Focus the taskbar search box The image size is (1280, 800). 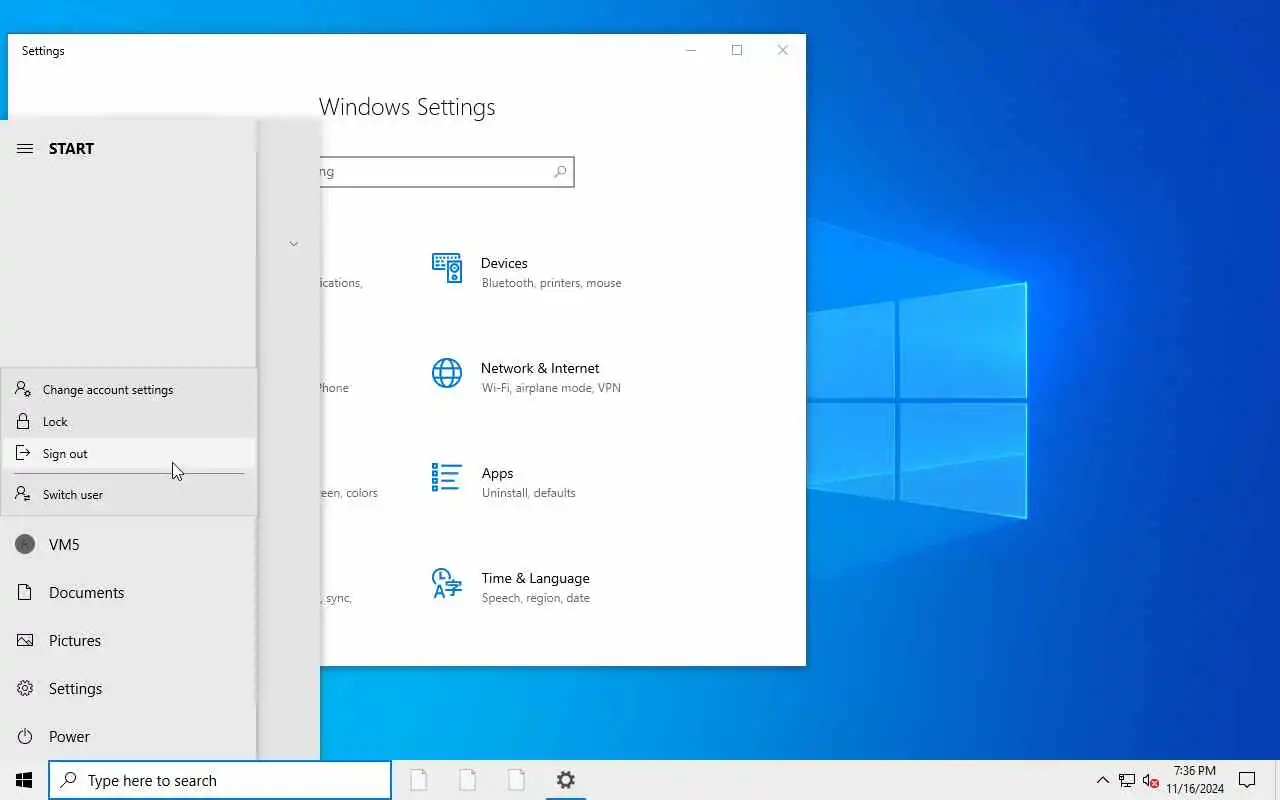pos(220,780)
